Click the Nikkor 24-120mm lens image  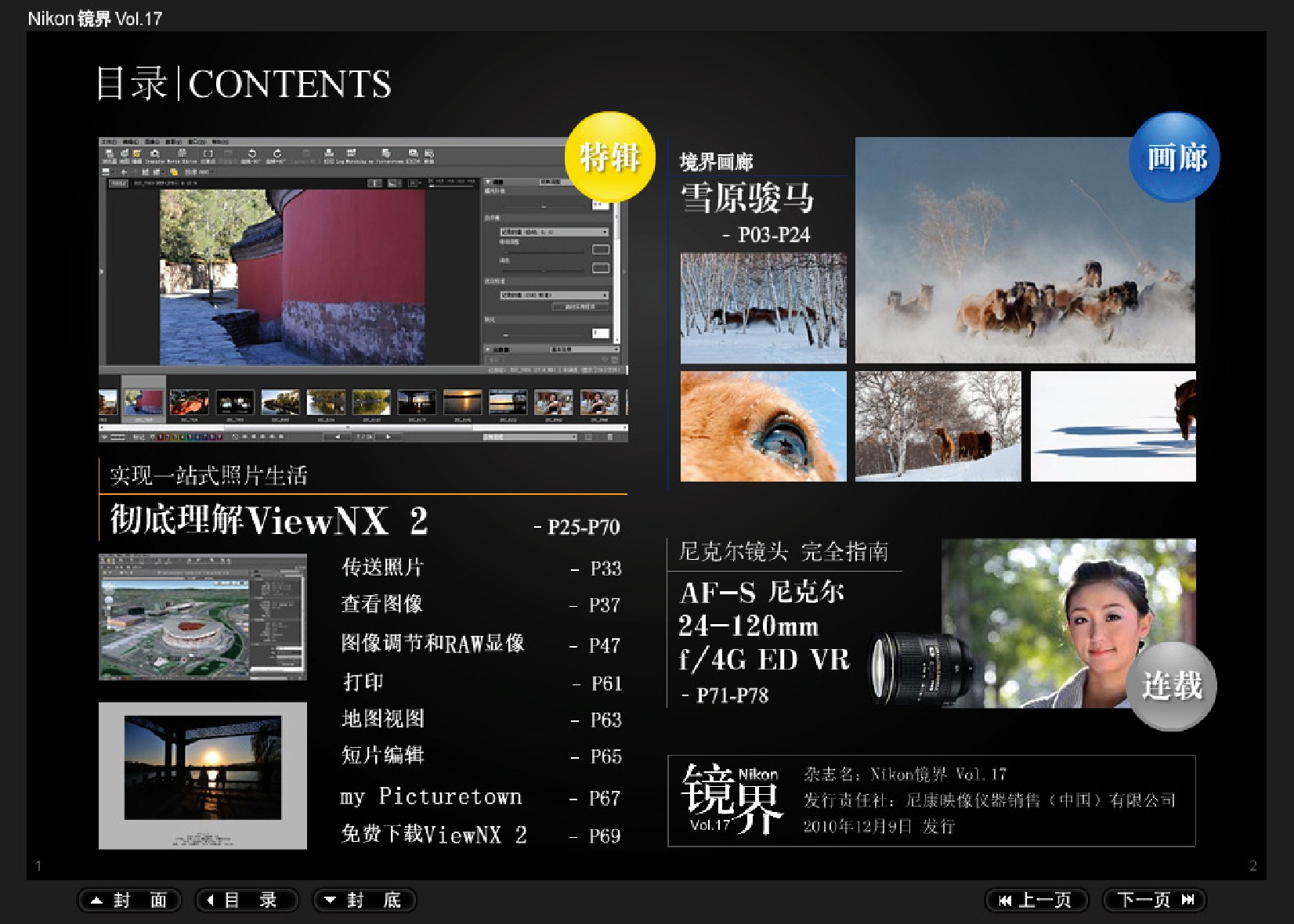coord(920,669)
